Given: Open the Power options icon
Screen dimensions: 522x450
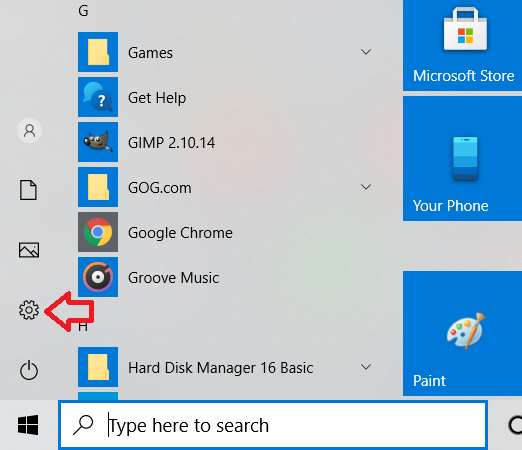Looking at the screenshot, I should pyautogui.click(x=29, y=370).
